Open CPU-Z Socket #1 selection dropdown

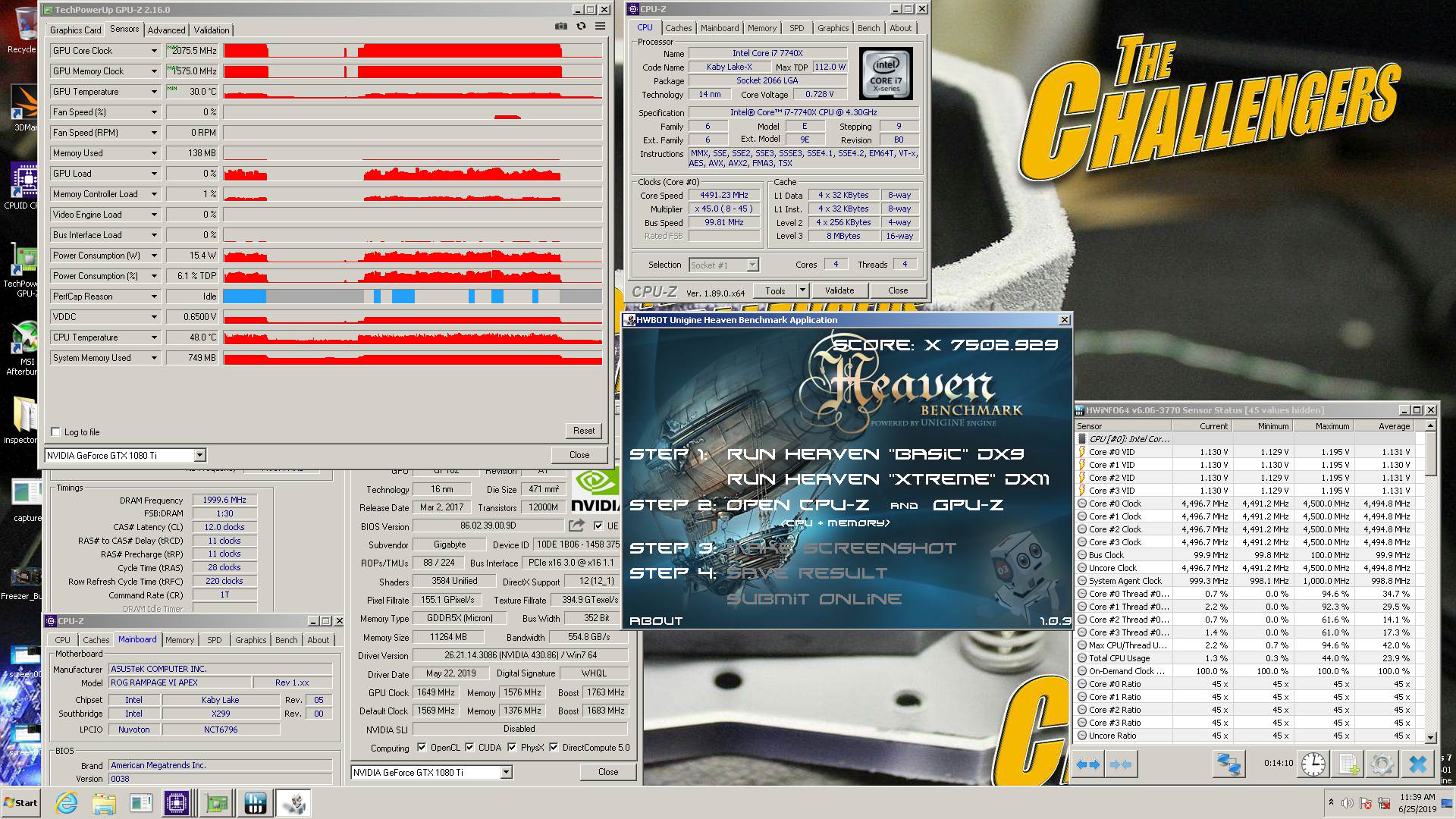point(752,265)
